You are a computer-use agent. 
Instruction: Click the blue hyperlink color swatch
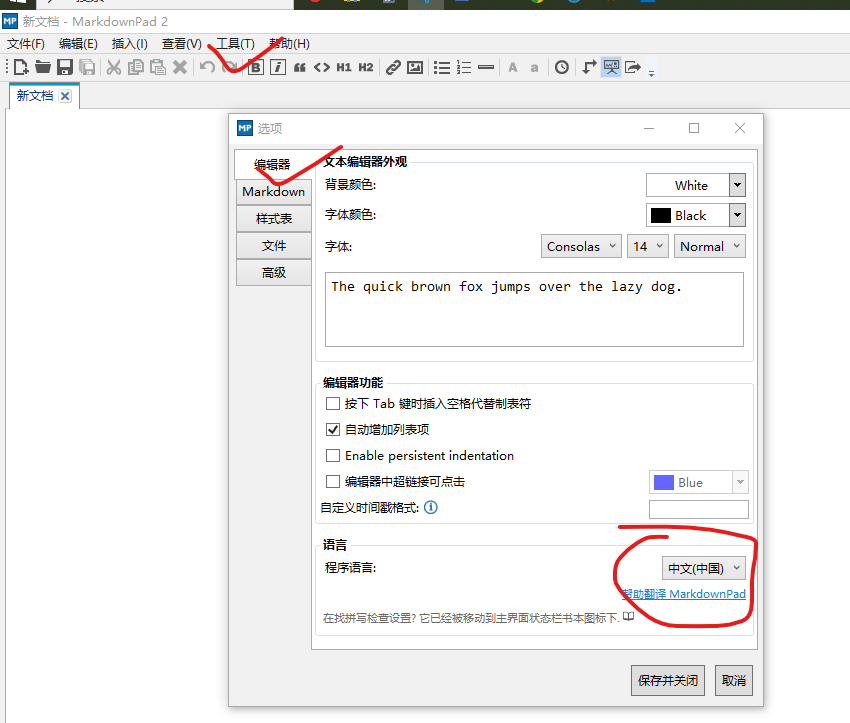664,482
